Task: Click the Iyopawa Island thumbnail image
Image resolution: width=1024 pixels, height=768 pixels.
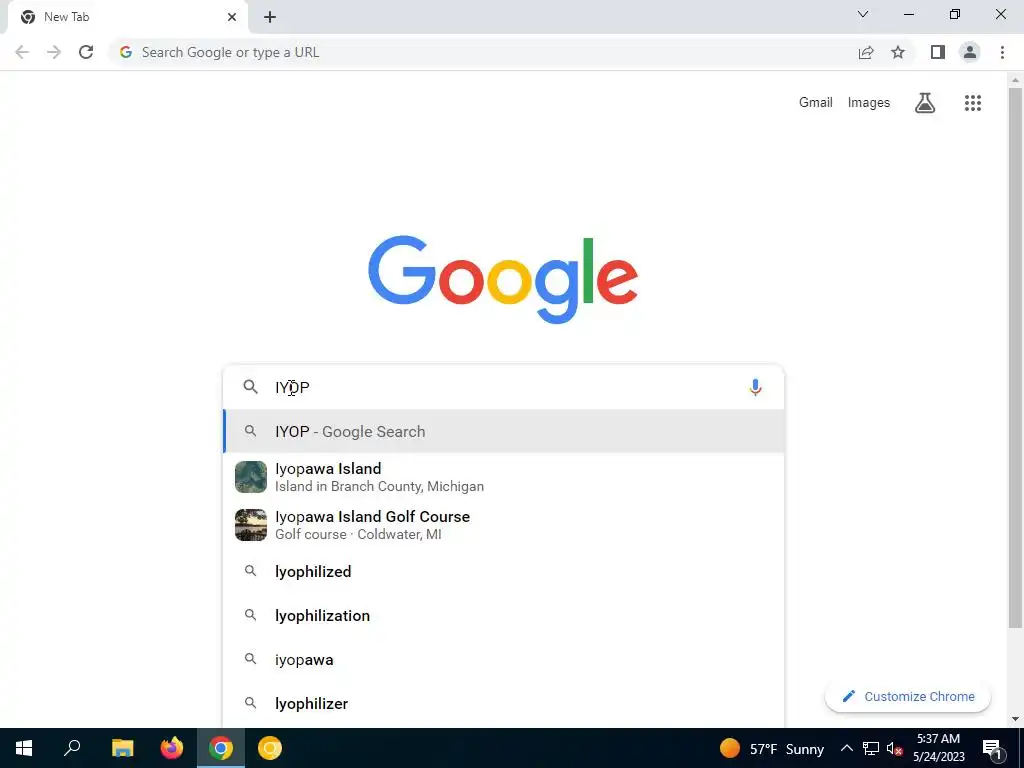Action: point(251,477)
